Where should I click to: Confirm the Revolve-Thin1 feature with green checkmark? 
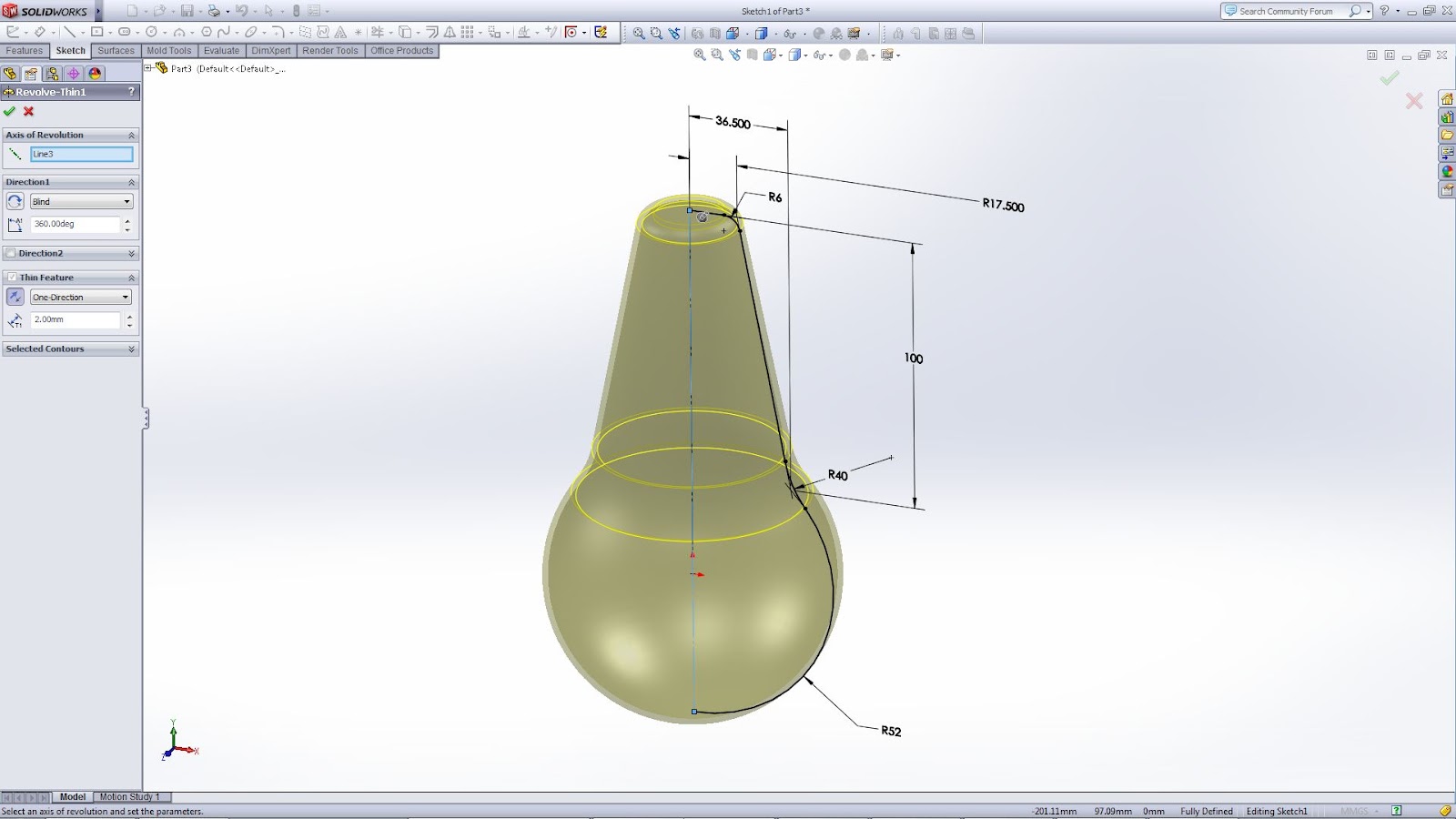pos(10,112)
